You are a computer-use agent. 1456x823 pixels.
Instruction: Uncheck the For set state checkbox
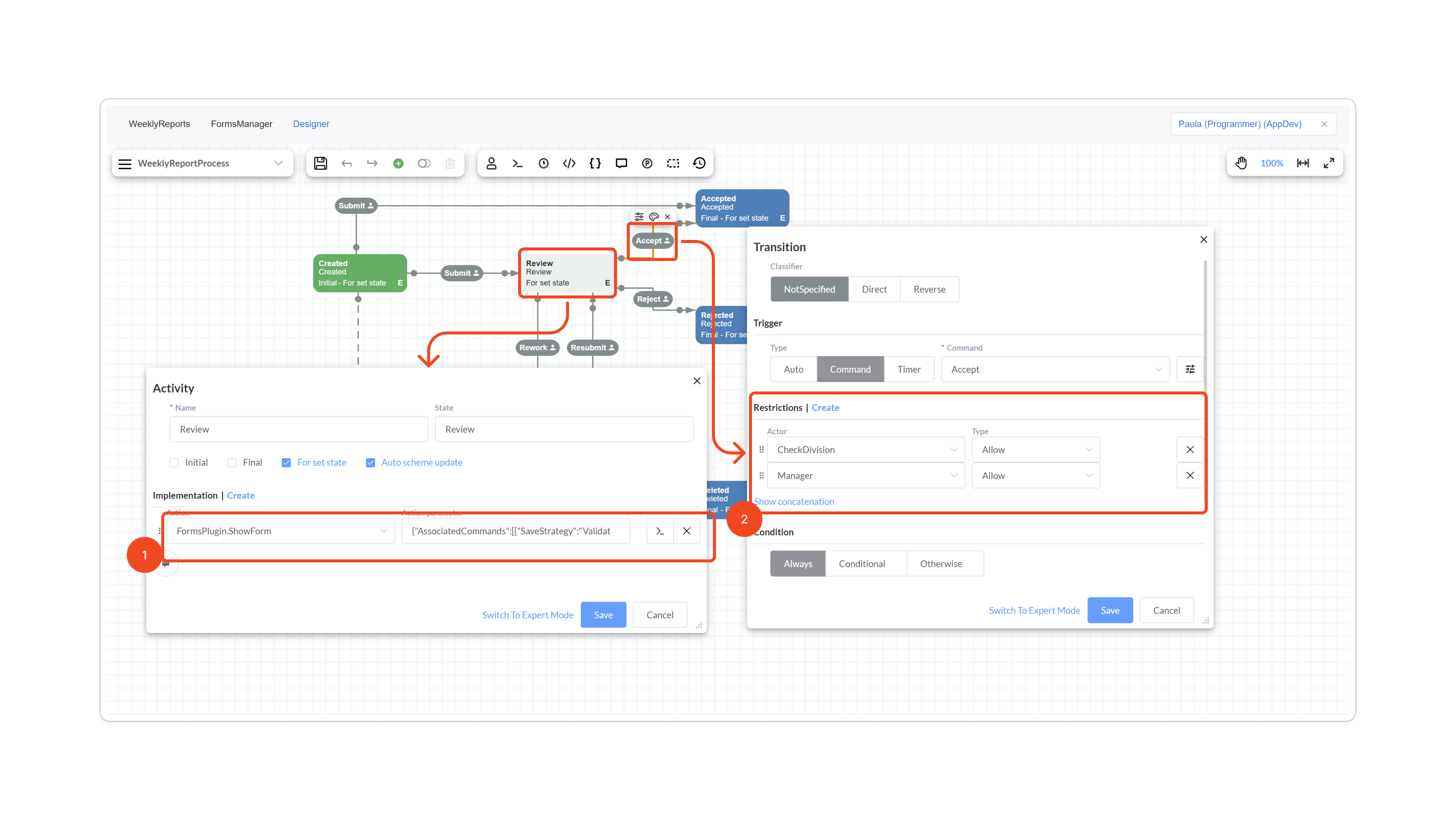(x=286, y=462)
